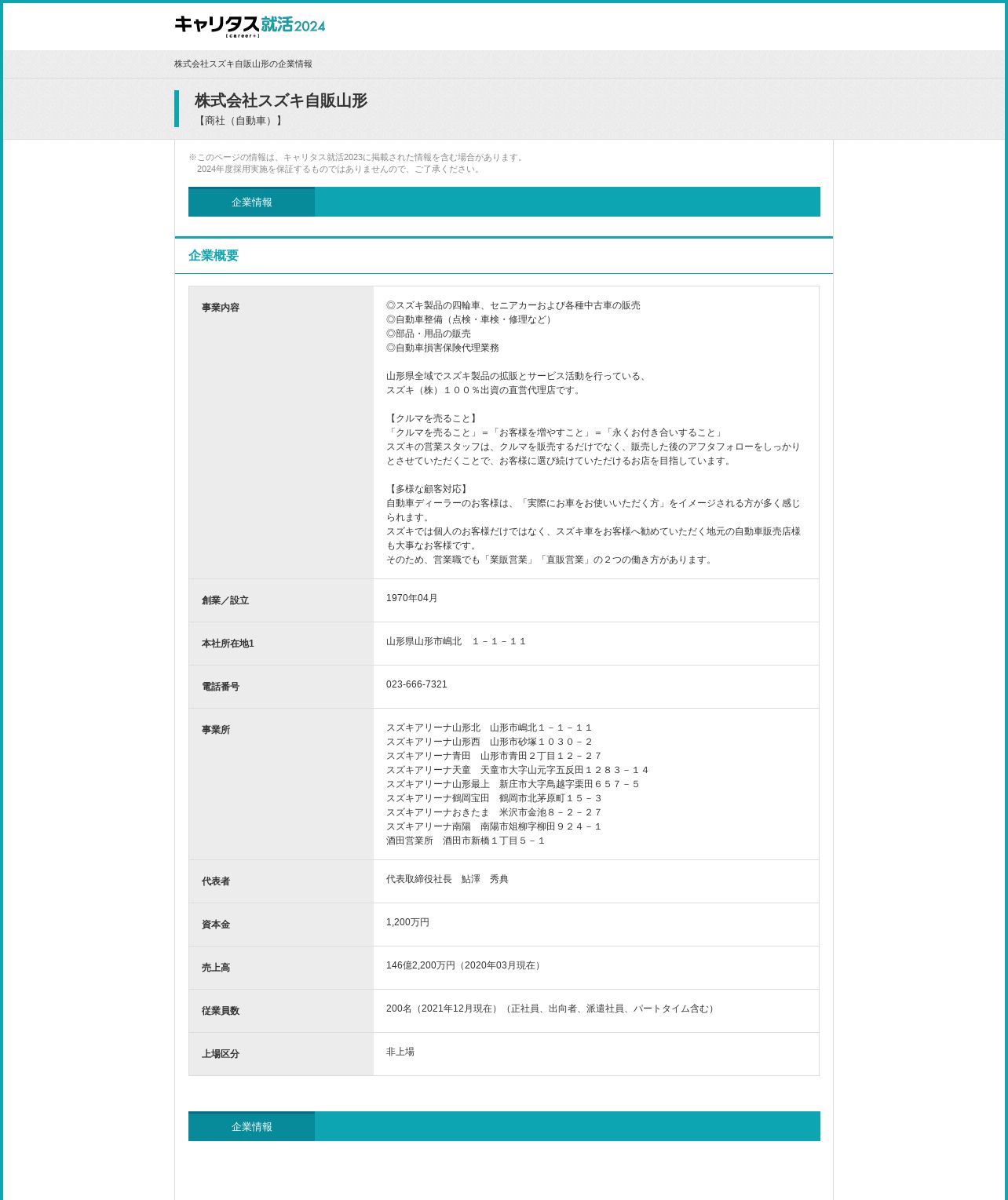Click the 売上高 row label
Viewport: 1008px width, 1200px height.
tap(216, 968)
